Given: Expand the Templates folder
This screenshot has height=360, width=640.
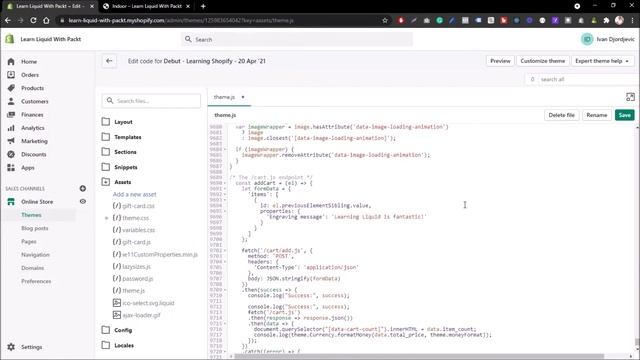Looking at the screenshot, I should (x=127, y=137).
